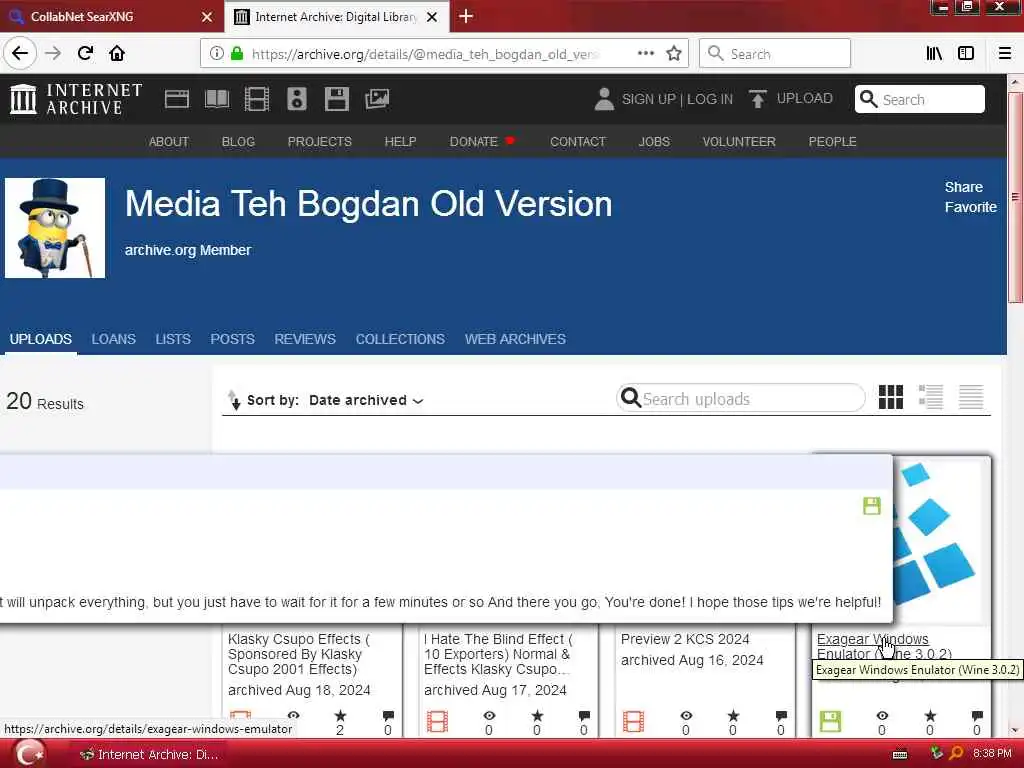Open the Firefox hamburger menu

click(x=1005, y=54)
